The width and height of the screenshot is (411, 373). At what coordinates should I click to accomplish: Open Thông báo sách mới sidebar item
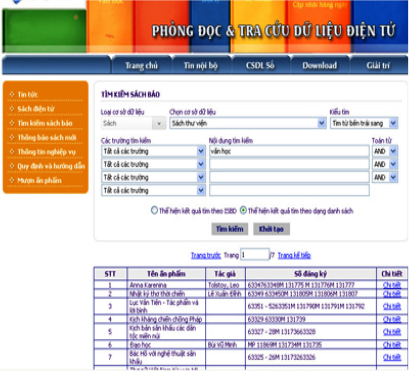[47, 137]
